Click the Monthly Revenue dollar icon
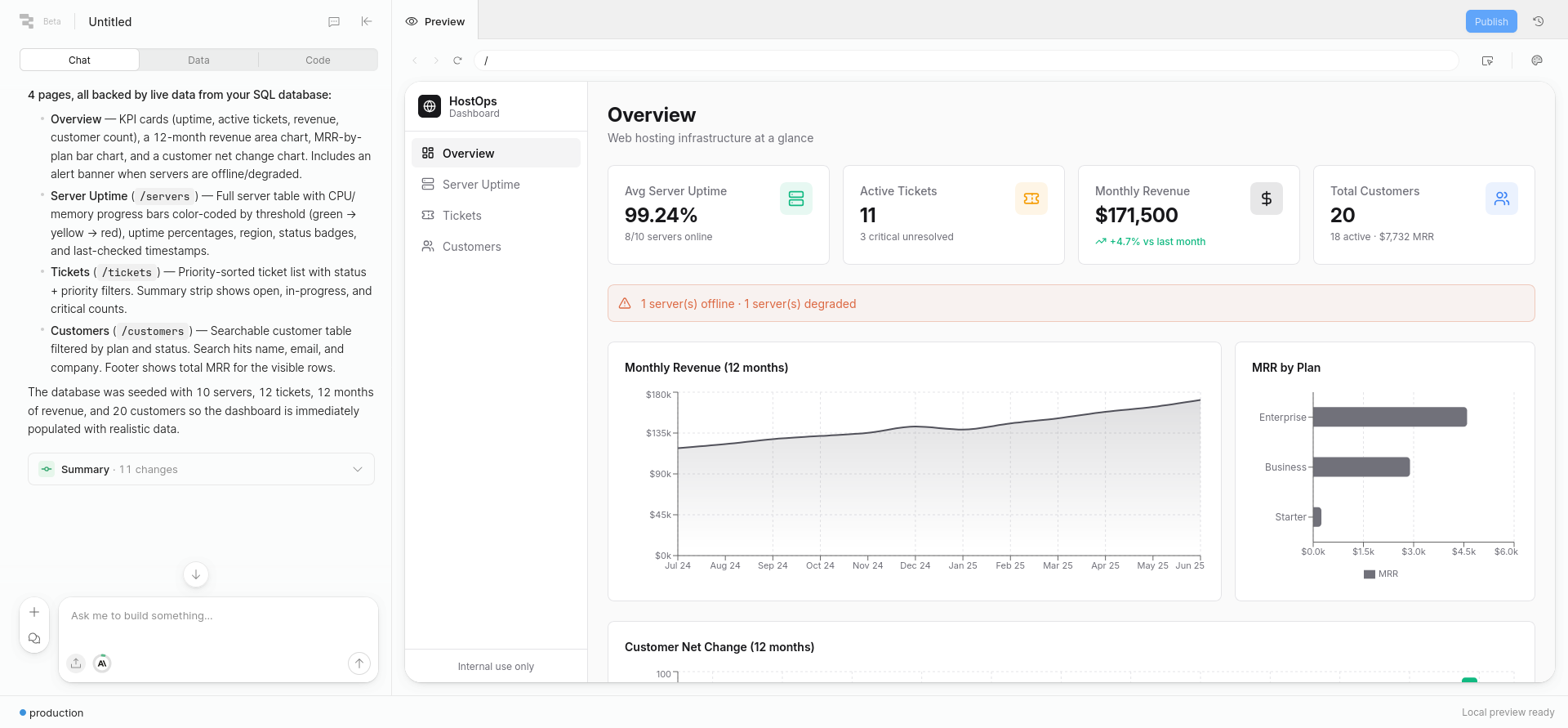The width and height of the screenshot is (1568, 728). (x=1267, y=199)
